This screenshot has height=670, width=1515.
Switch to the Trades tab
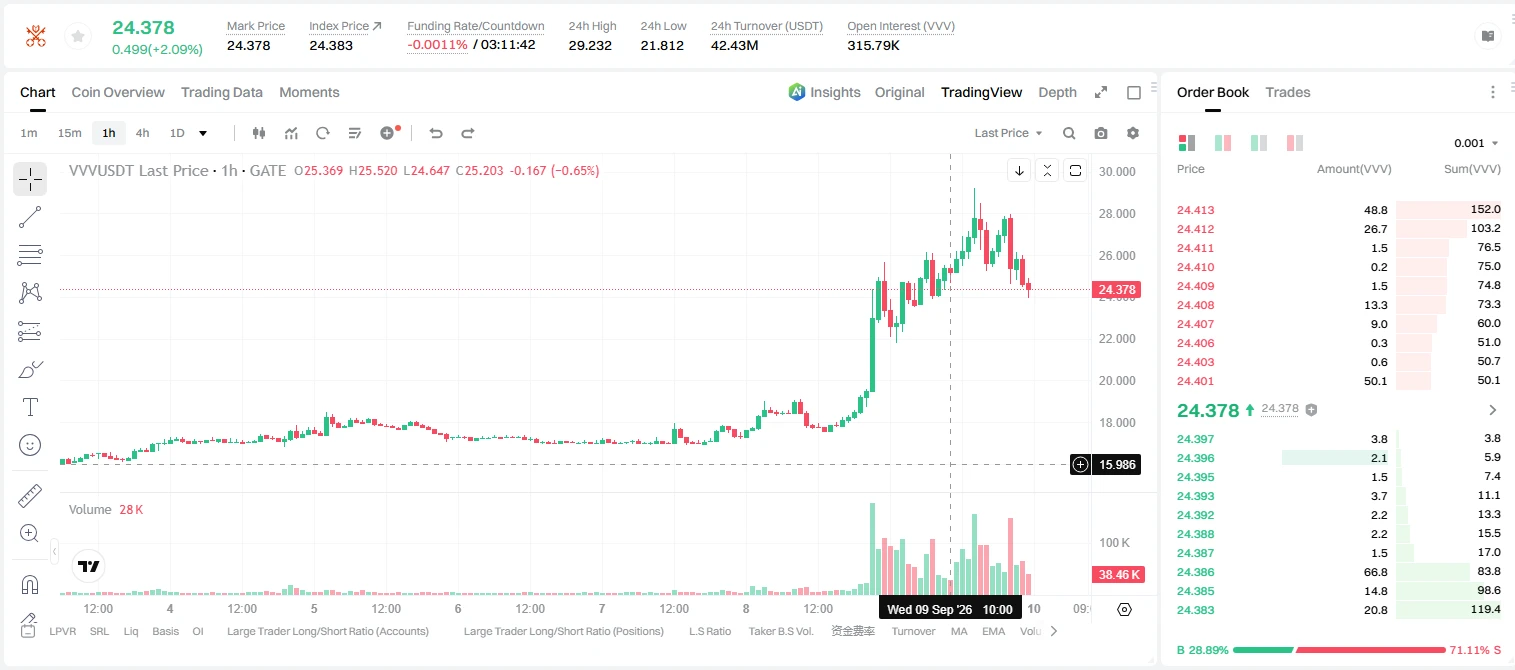[x=1288, y=92]
